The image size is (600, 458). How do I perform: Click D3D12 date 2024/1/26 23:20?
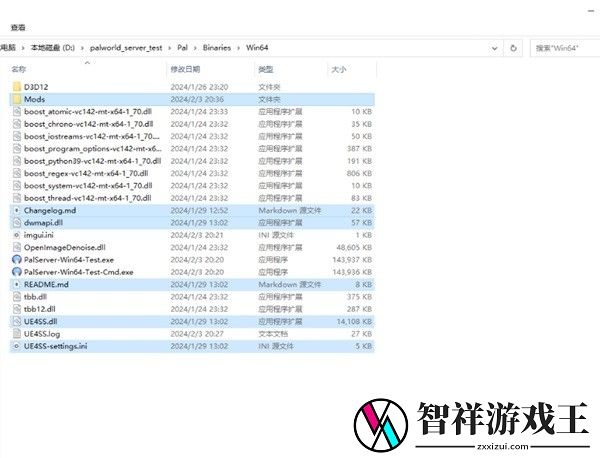tap(199, 87)
